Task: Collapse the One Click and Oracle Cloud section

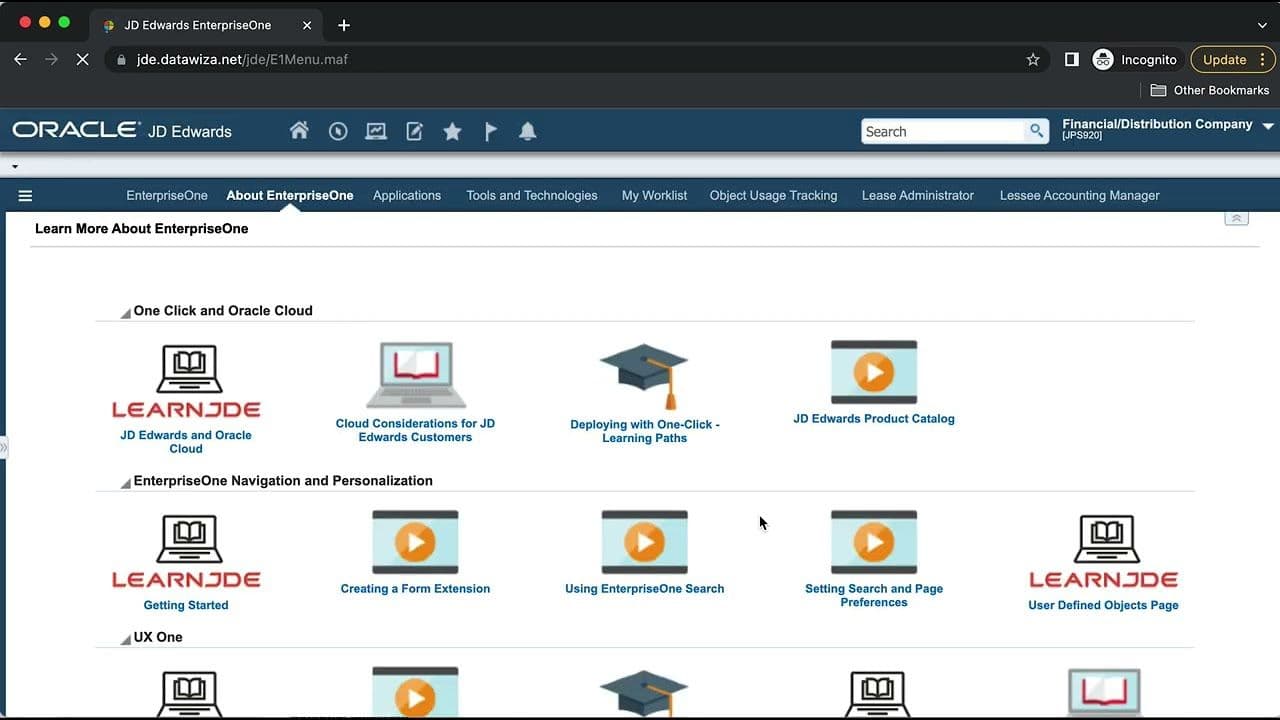Action: pos(126,313)
